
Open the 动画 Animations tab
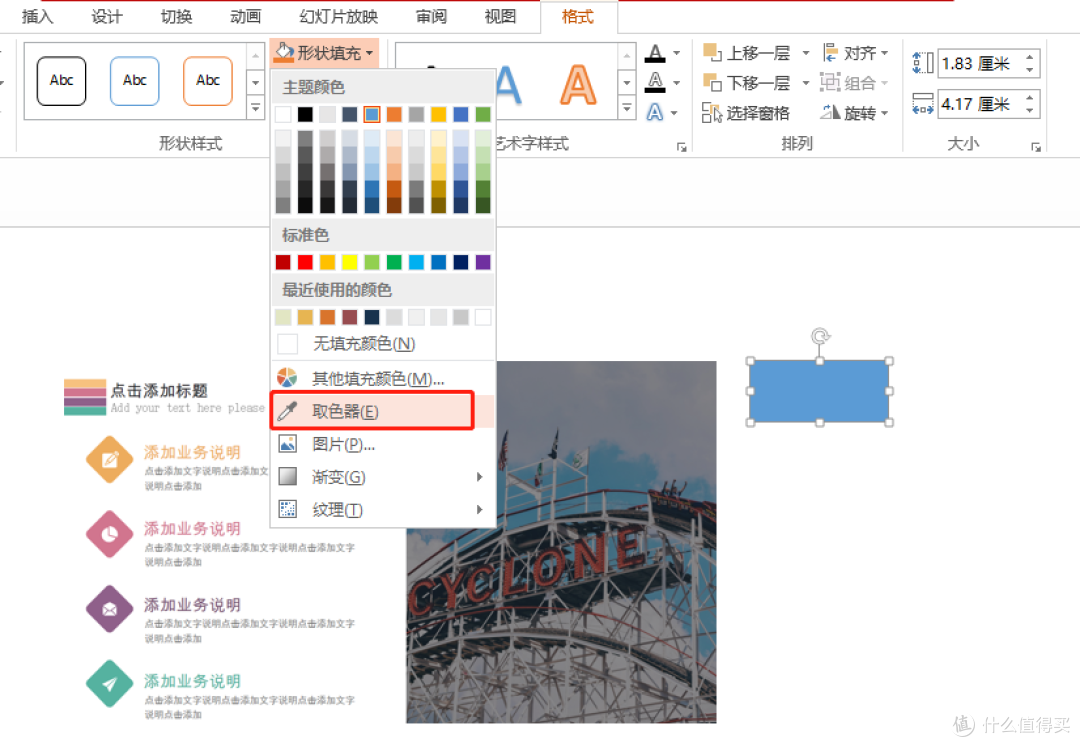(245, 17)
